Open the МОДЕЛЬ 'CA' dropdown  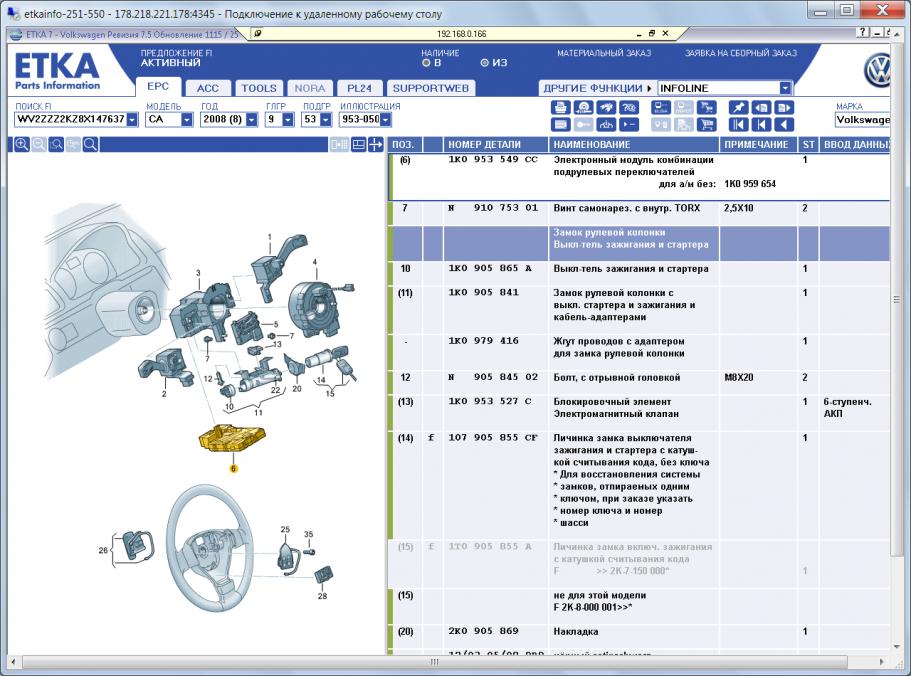pyautogui.click(x=186, y=120)
